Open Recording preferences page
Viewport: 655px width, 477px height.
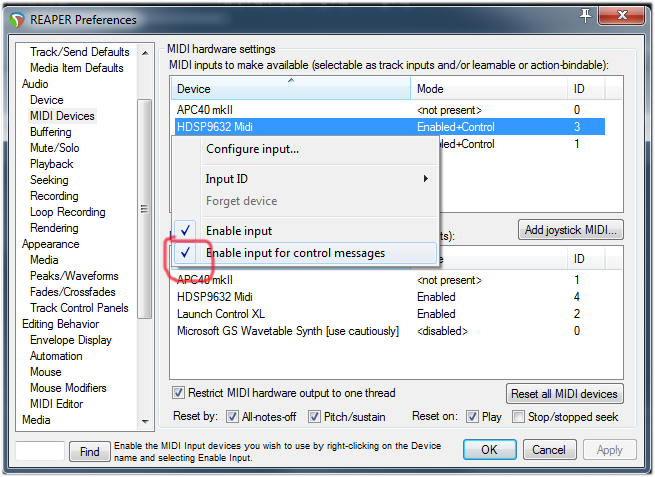coord(54,196)
